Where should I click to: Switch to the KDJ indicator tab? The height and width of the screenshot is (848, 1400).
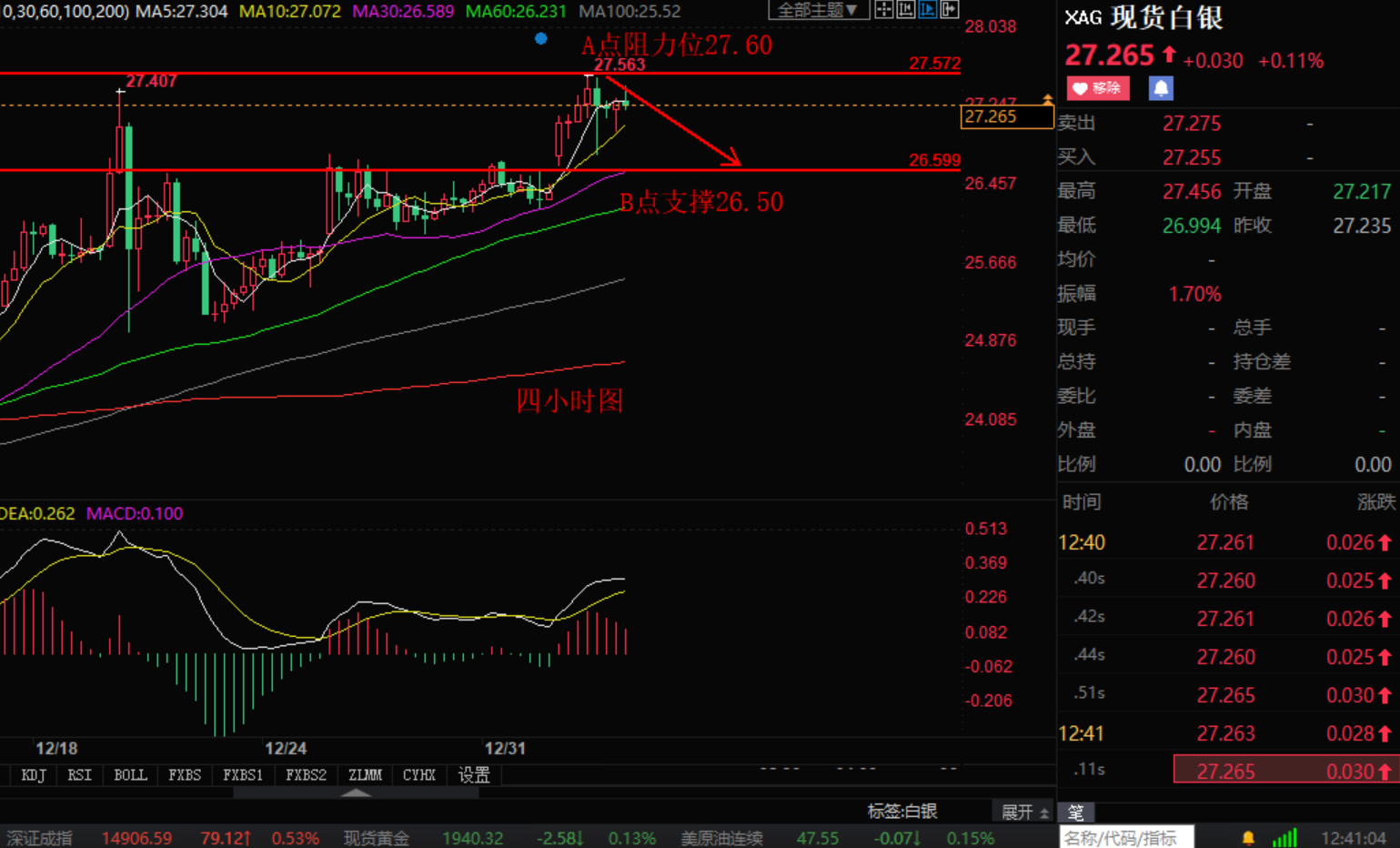(33, 774)
